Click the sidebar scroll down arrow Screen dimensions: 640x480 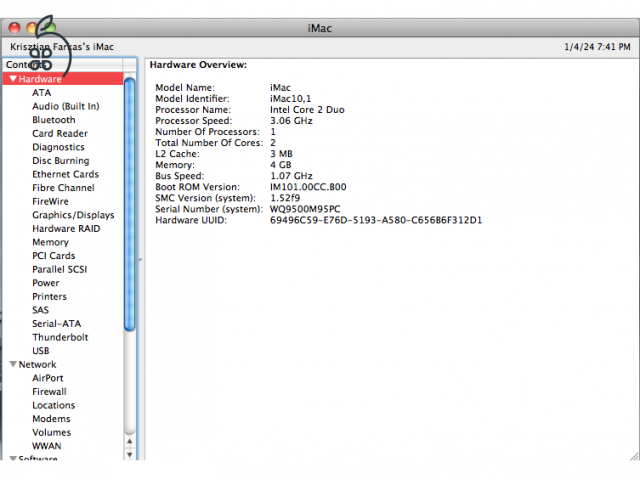click(129, 454)
